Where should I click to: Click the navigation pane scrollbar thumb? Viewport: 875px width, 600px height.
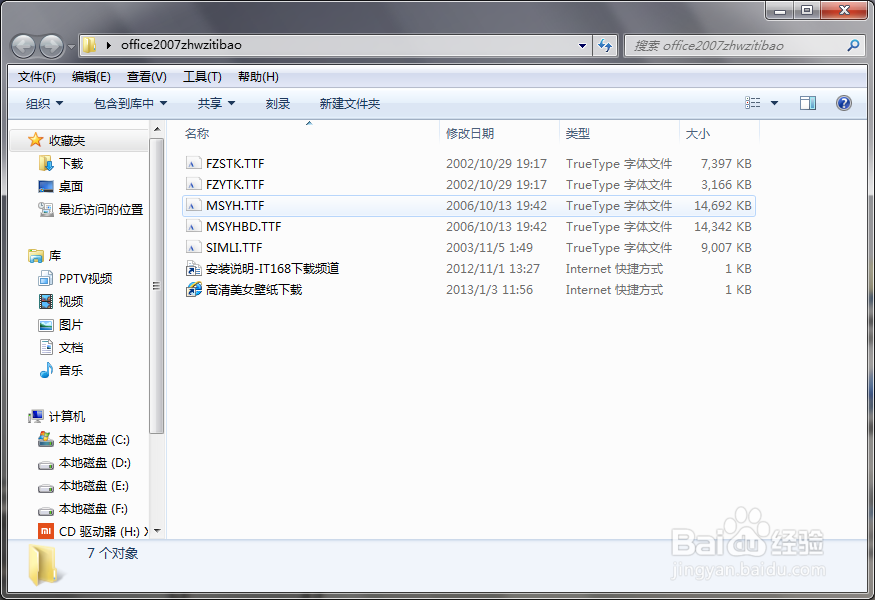click(x=157, y=286)
